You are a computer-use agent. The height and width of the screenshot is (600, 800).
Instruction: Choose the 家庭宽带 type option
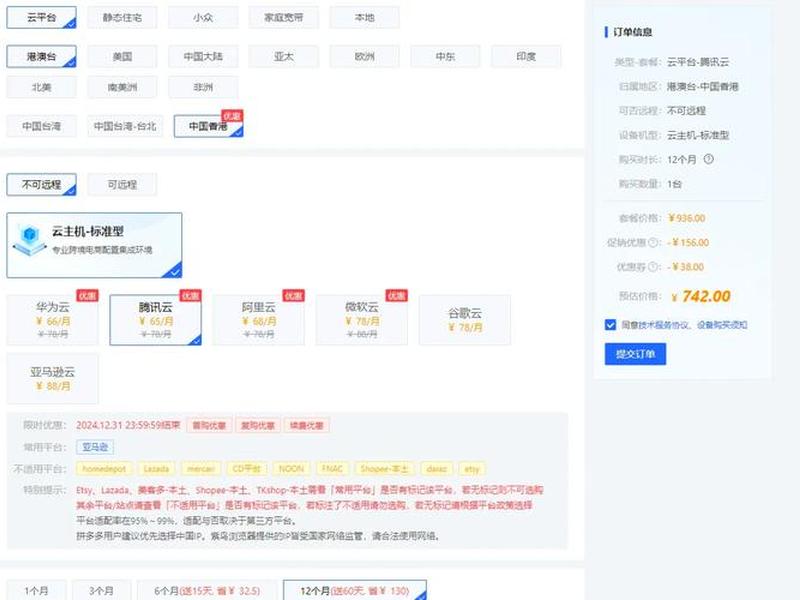[284, 17]
